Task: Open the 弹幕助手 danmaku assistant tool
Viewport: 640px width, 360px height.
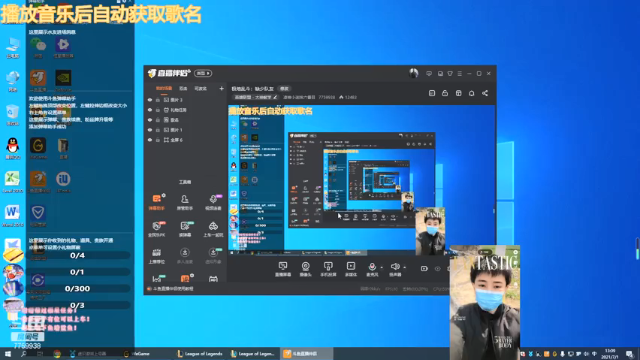Action: point(156,202)
